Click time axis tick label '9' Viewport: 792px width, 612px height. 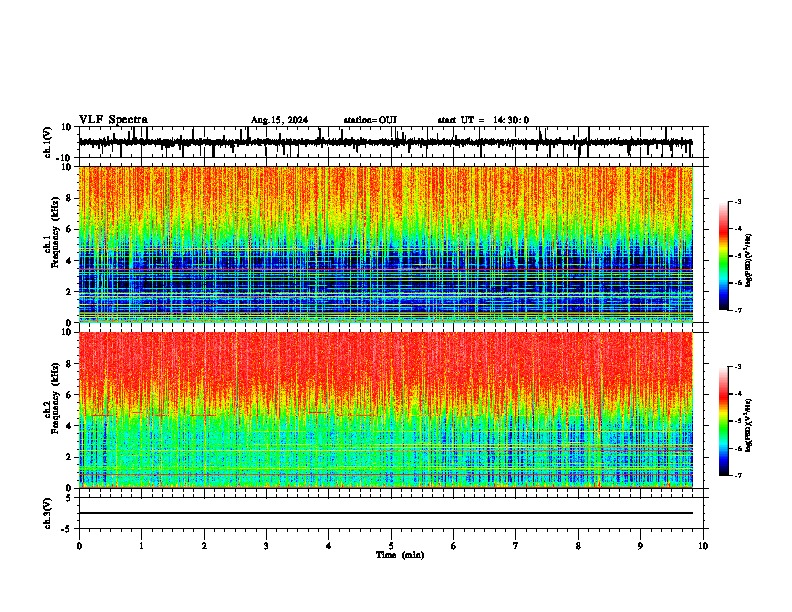pyautogui.click(x=640, y=546)
